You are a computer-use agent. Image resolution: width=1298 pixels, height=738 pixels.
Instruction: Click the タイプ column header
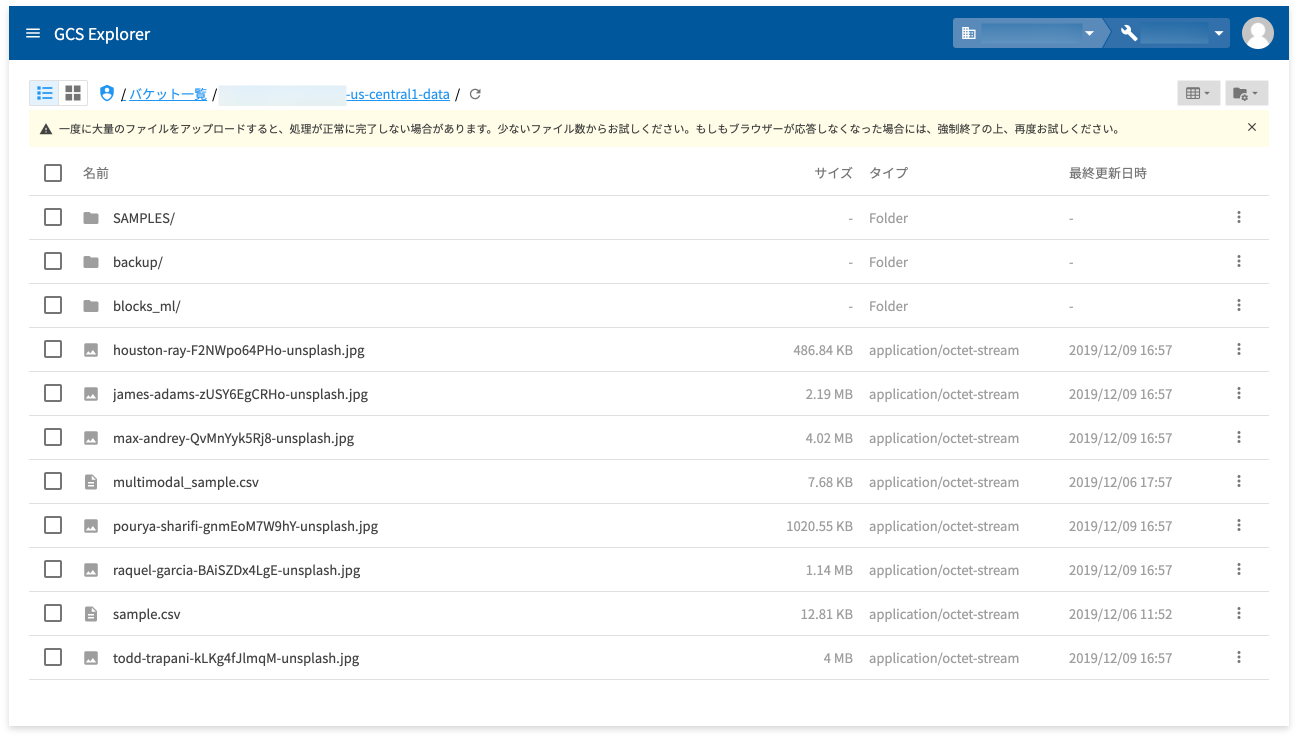[x=888, y=173]
